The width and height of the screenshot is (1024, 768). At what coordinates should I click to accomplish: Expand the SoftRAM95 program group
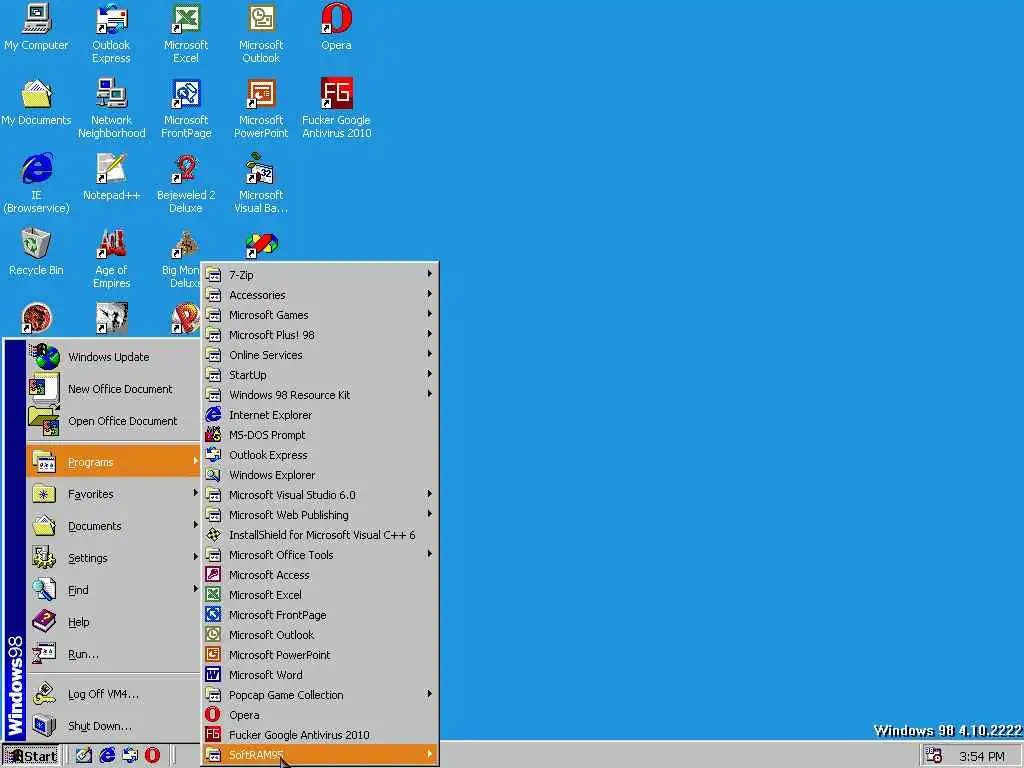pos(320,755)
